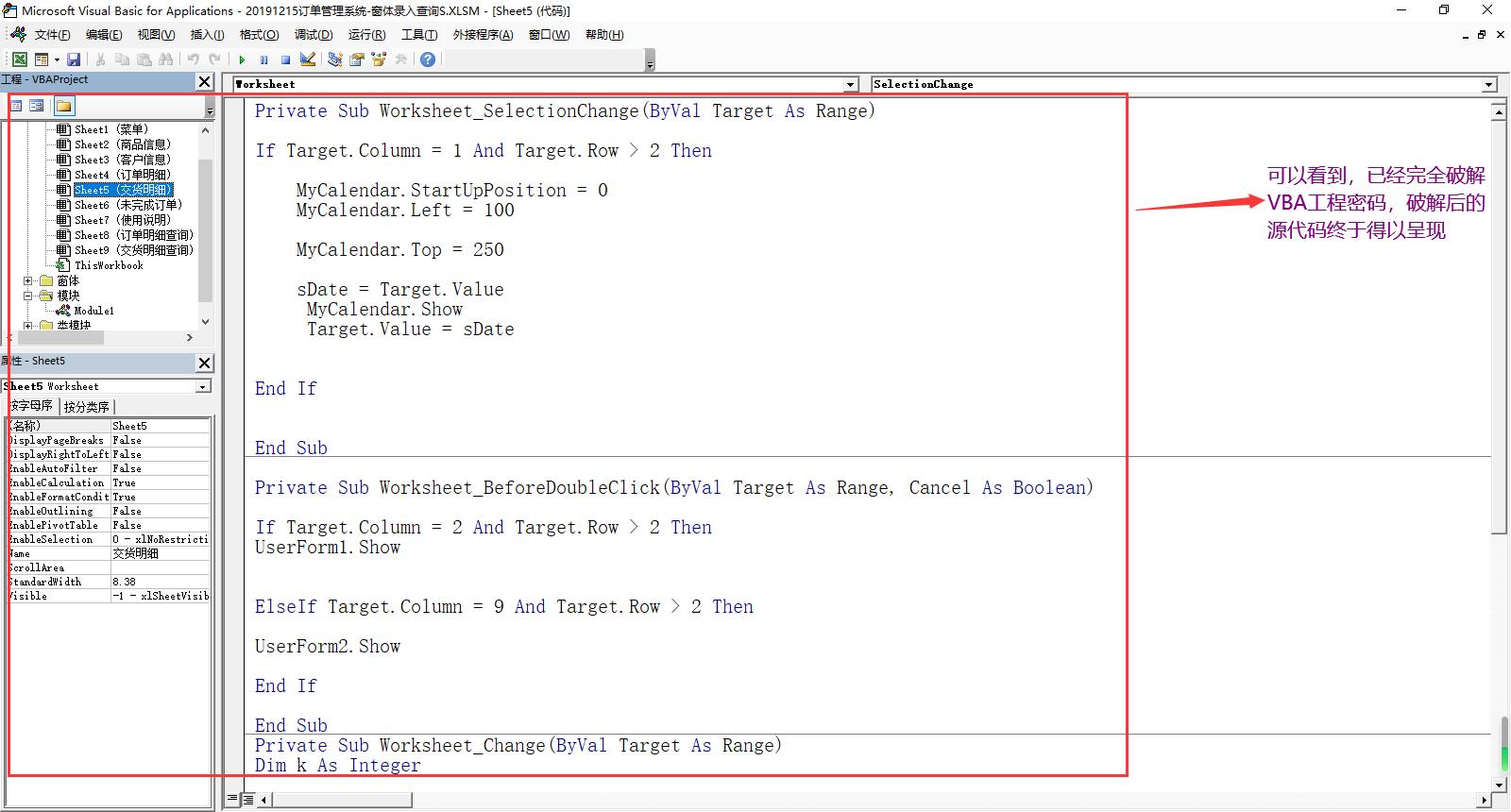Click the EnableCalculation True value cell

[160, 482]
